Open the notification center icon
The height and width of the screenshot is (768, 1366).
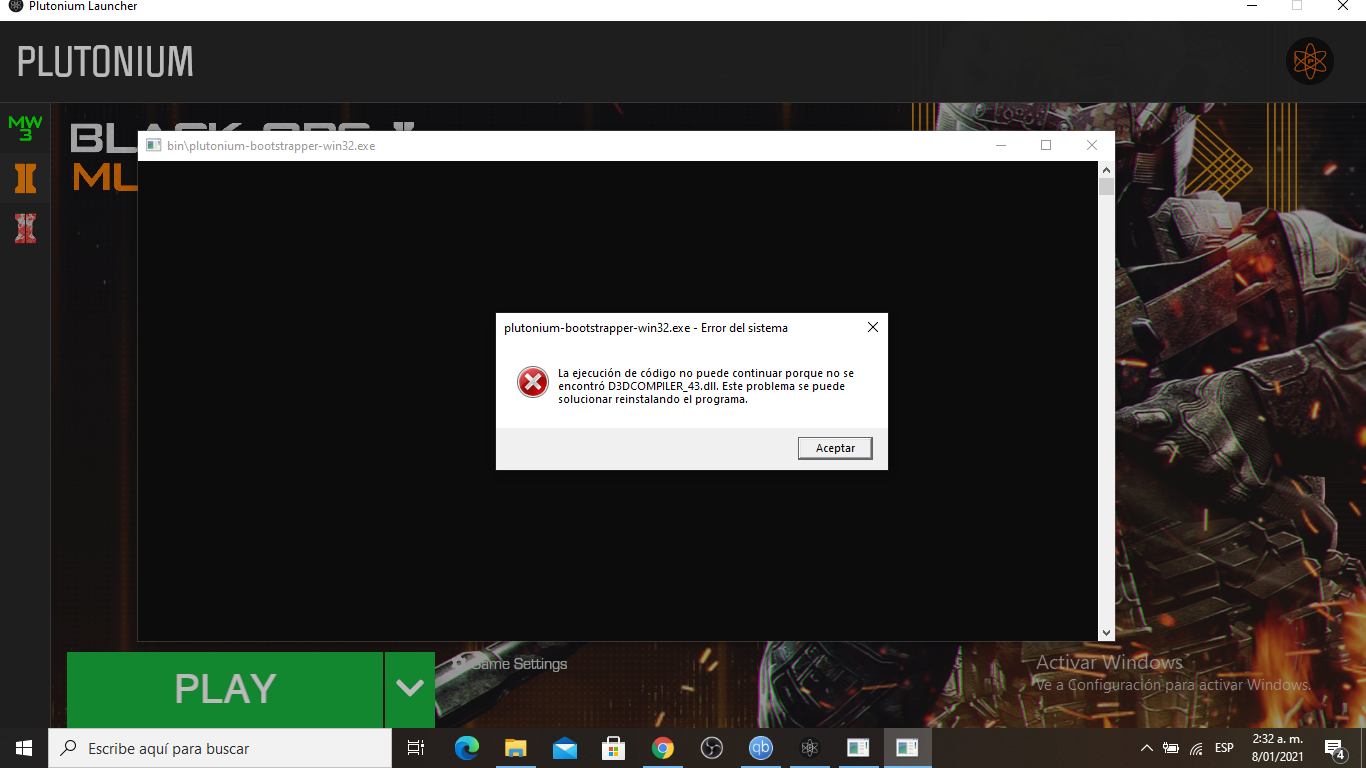pyautogui.click(x=1333, y=748)
